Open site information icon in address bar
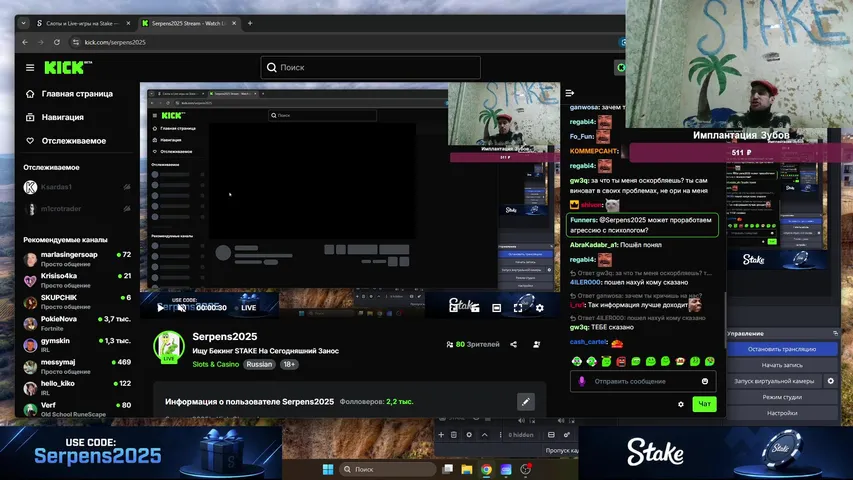 click(x=76, y=42)
